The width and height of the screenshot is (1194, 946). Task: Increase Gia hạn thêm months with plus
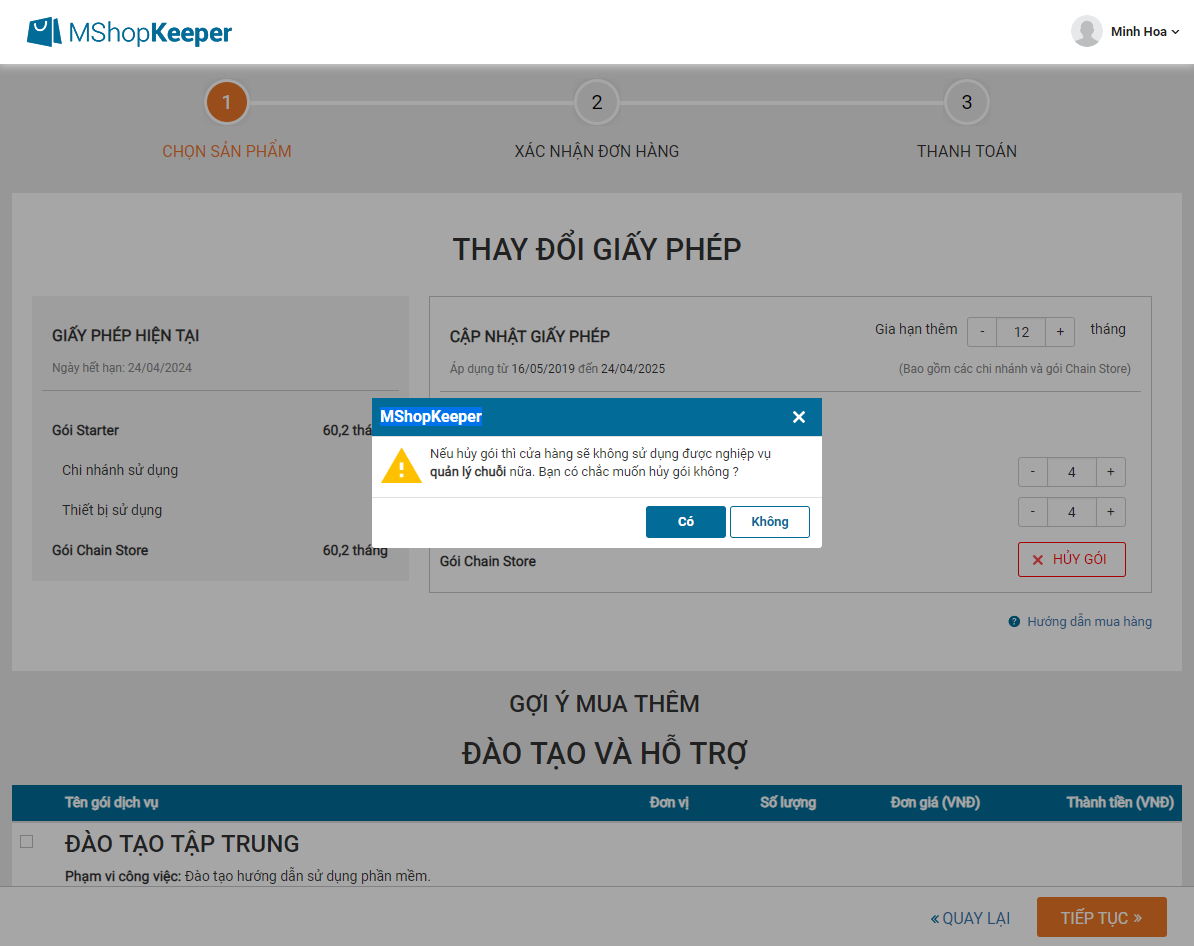coord(1060,332)
